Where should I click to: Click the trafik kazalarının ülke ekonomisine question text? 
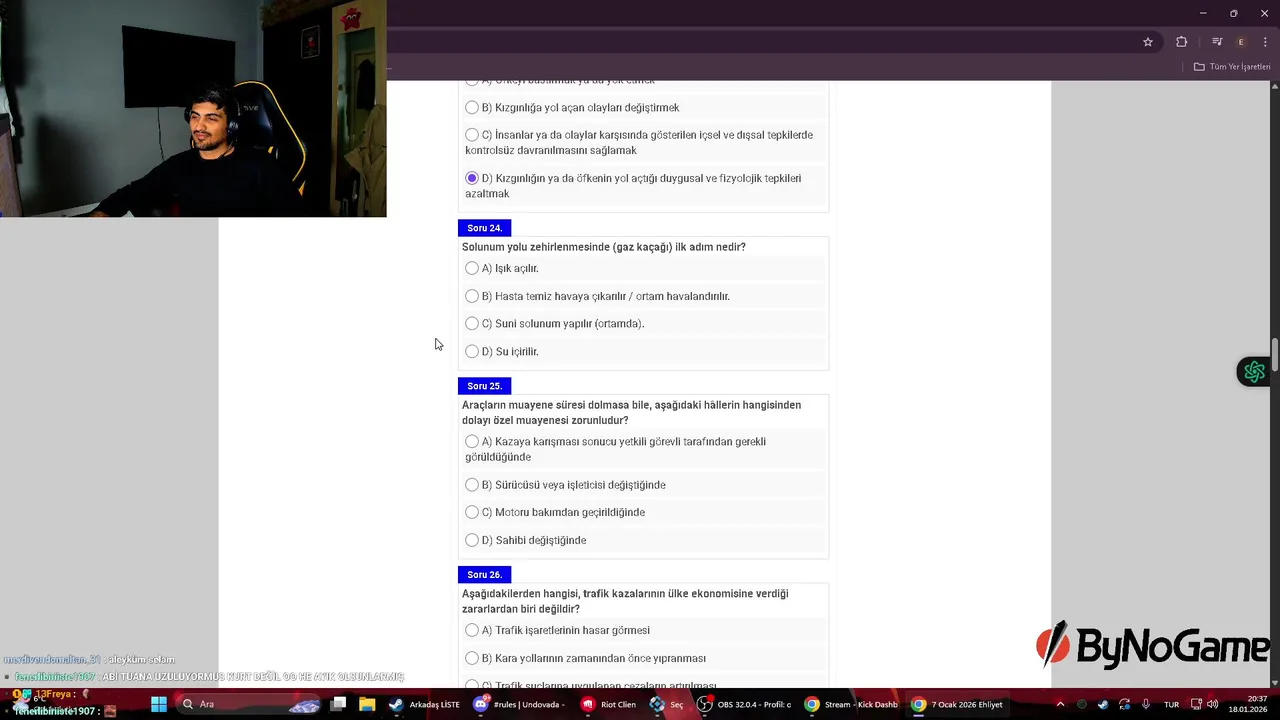coord(625,601)
